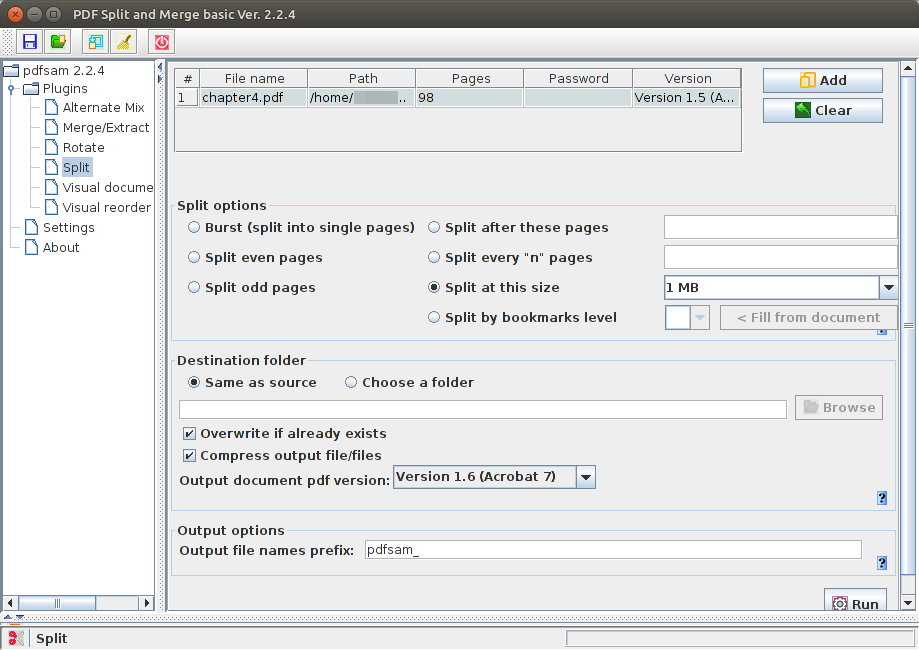919x650 pixels.
Task: Open help for Destination folder section
Action: tap(882, 498)
